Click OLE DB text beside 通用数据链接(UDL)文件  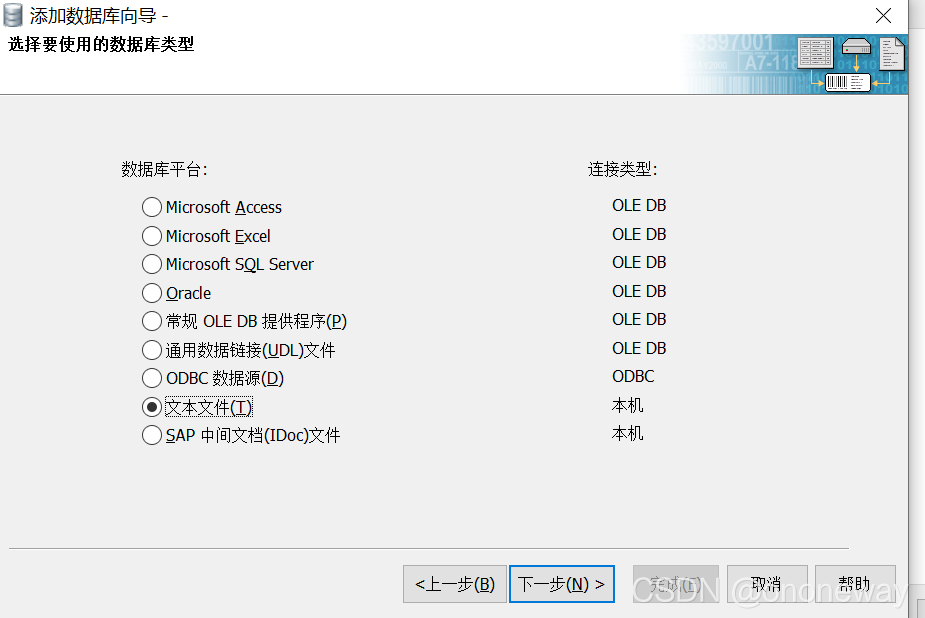[639, 349]
